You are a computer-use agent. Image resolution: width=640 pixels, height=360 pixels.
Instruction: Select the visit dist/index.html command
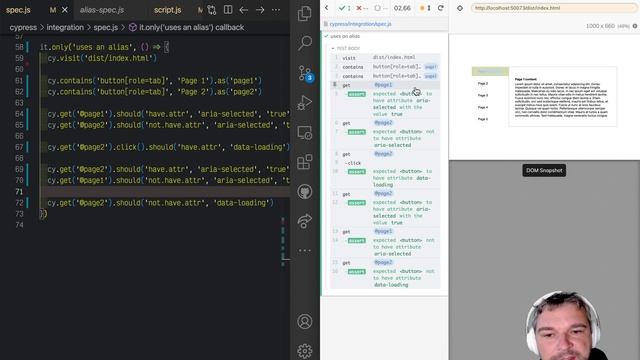click(385, 58)
